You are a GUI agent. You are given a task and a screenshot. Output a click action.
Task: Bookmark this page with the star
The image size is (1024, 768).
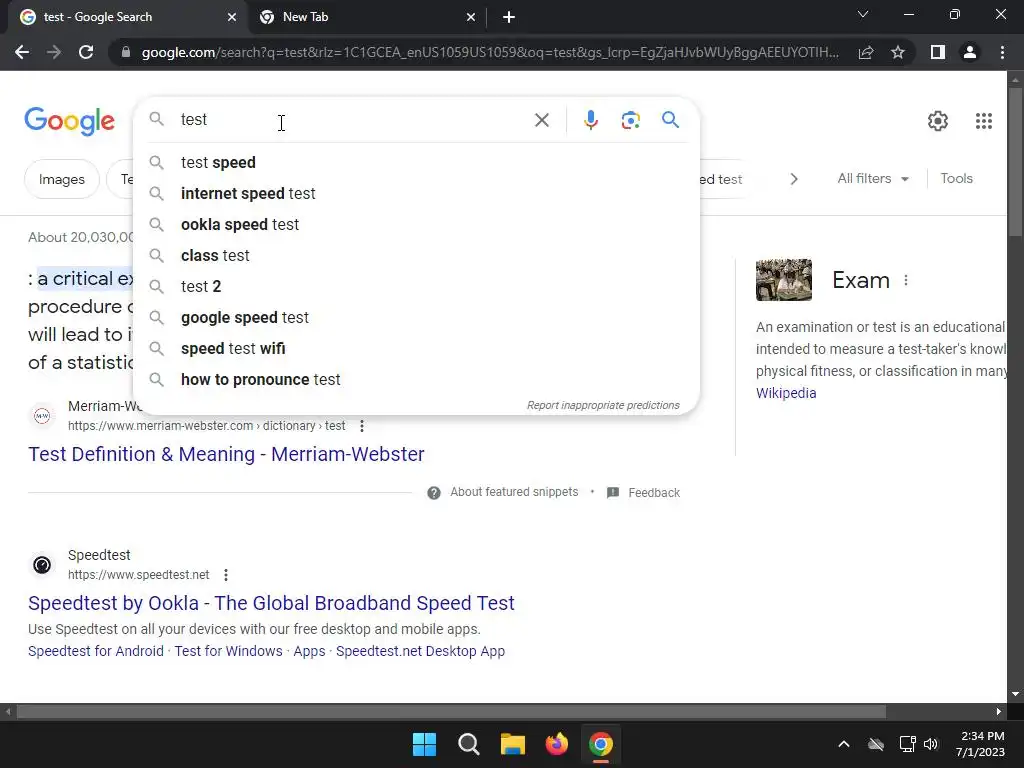pyautogui.click(x=898, y=52)
